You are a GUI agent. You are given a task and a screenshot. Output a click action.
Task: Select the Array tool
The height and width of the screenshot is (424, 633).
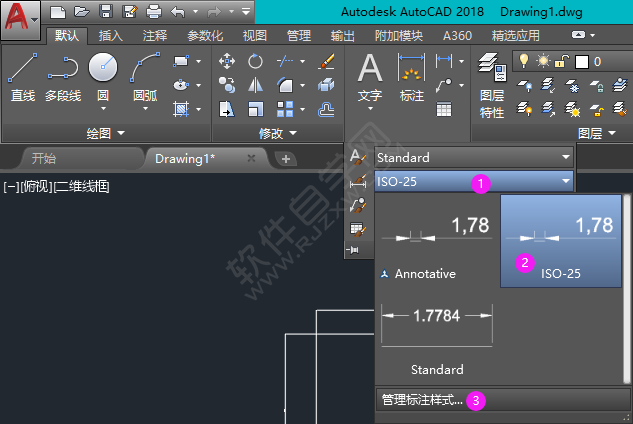pos(285,109)
